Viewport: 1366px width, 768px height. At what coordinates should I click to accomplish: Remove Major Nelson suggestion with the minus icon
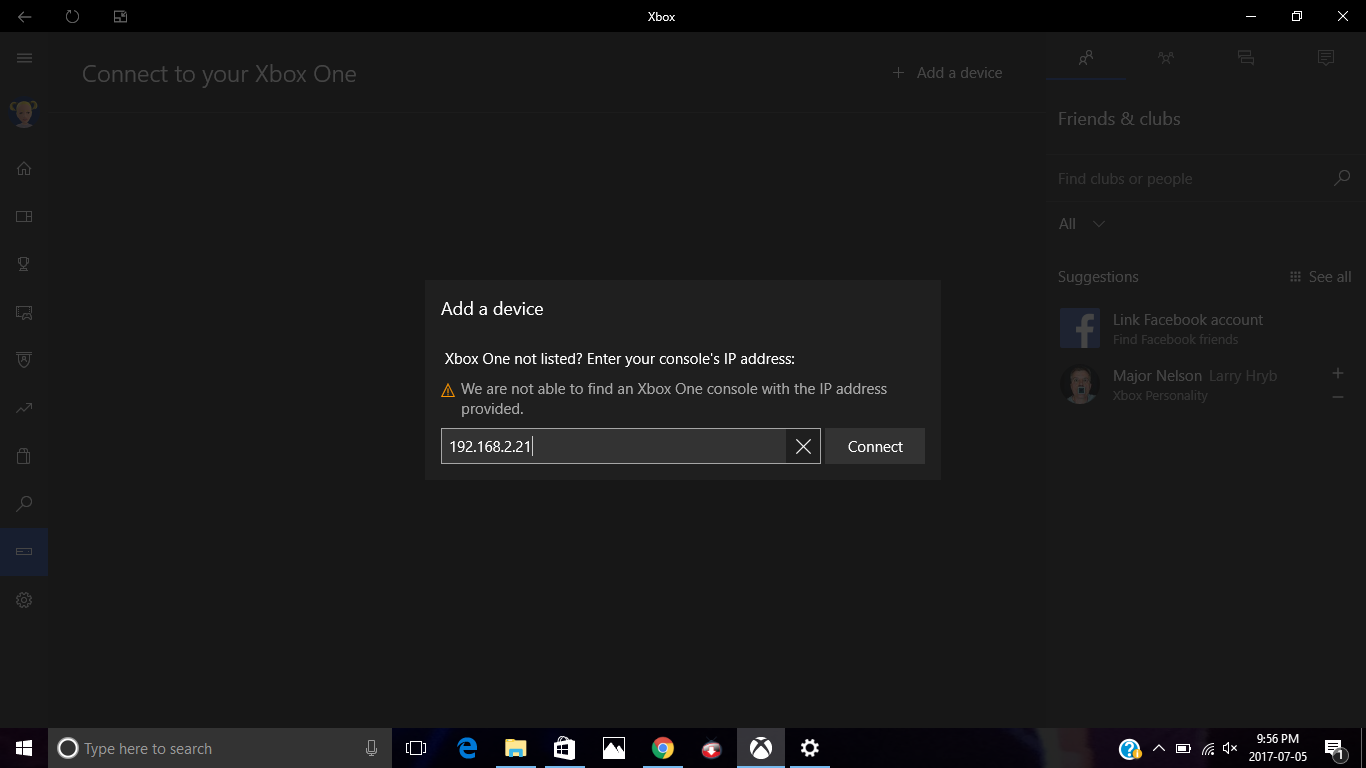1338,397
